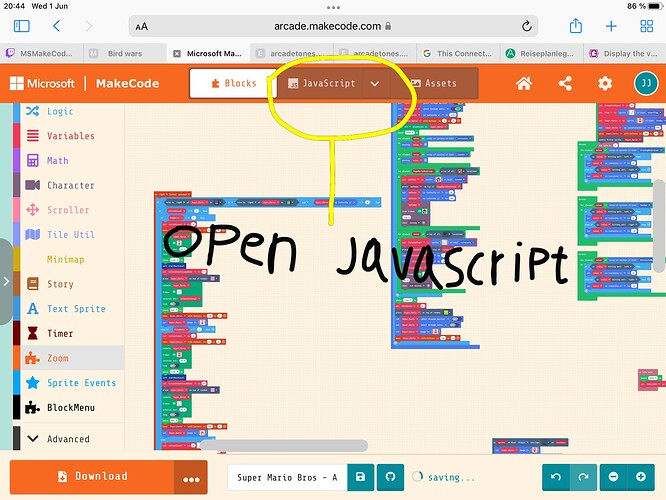This screenshot has height=500, width=666.
Task: Open the settings gear menu
Action: pyautogui.click(x=605, y=83)
